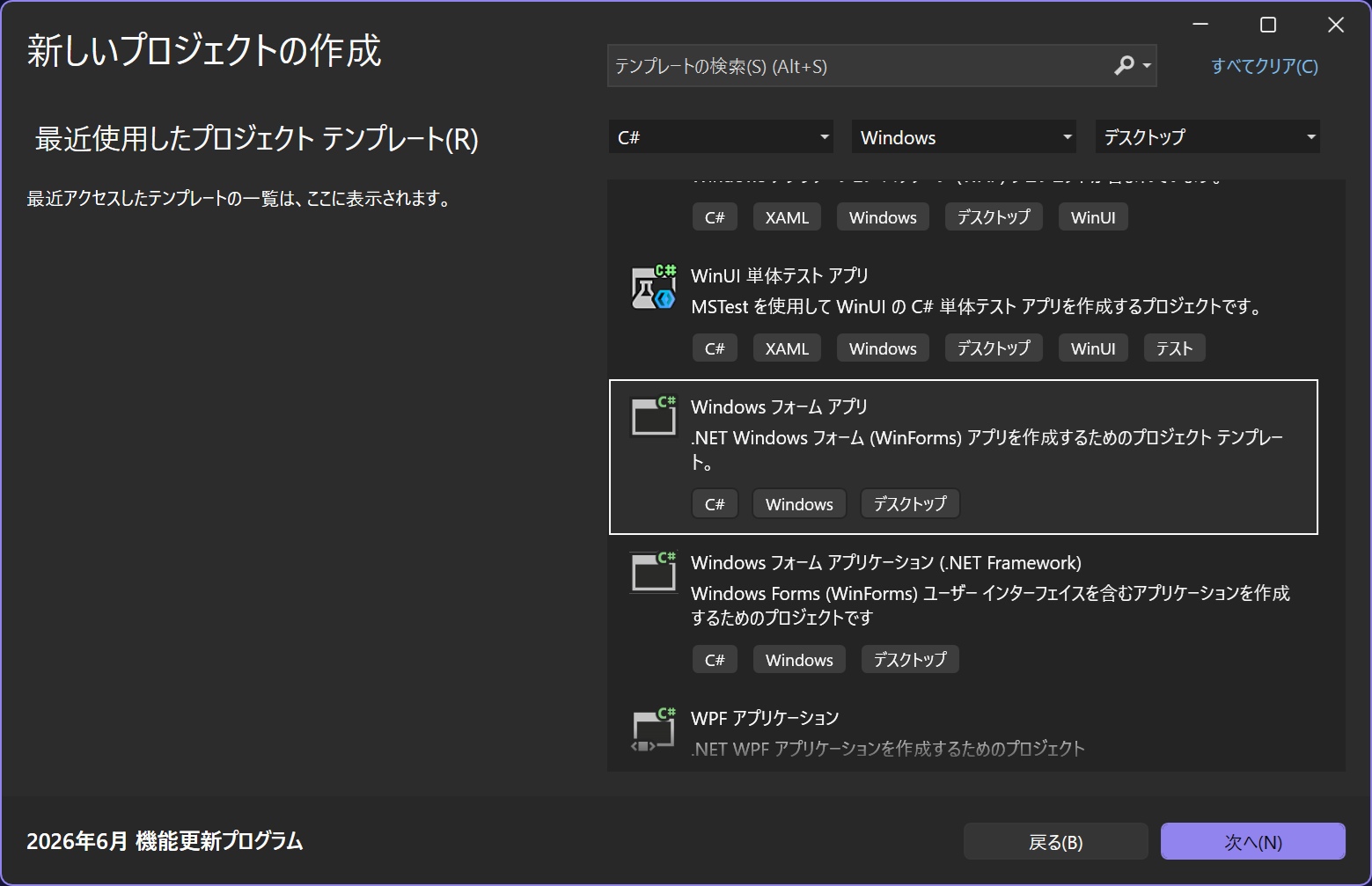Click デスクトップ tag under Windows フォーム アプリ
This screenshot has height=886, width=1372.
point(910,504)
